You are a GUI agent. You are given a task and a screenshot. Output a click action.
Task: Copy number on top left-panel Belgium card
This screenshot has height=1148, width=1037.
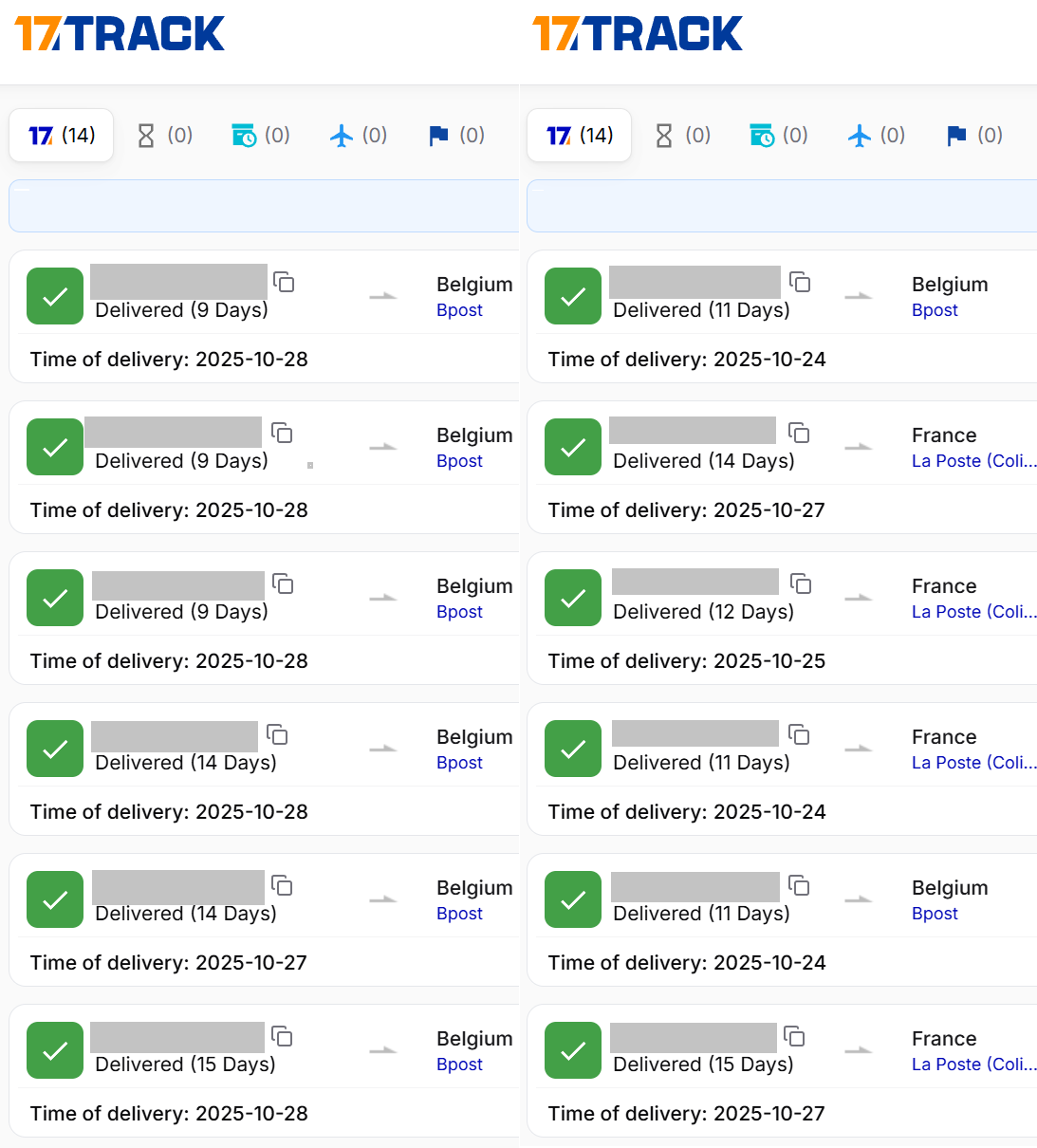click(284, 282)
